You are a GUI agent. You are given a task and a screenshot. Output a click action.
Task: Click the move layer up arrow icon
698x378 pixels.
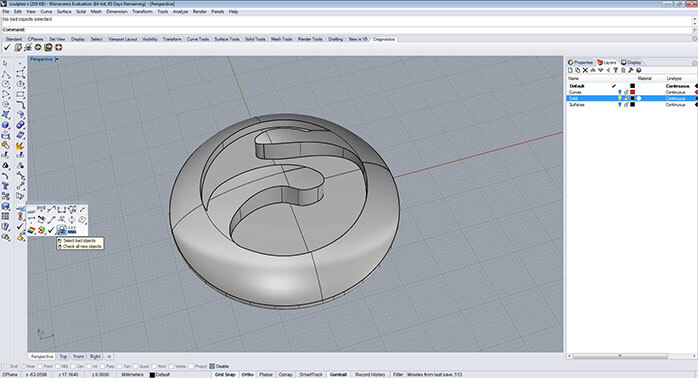point(593,70)
